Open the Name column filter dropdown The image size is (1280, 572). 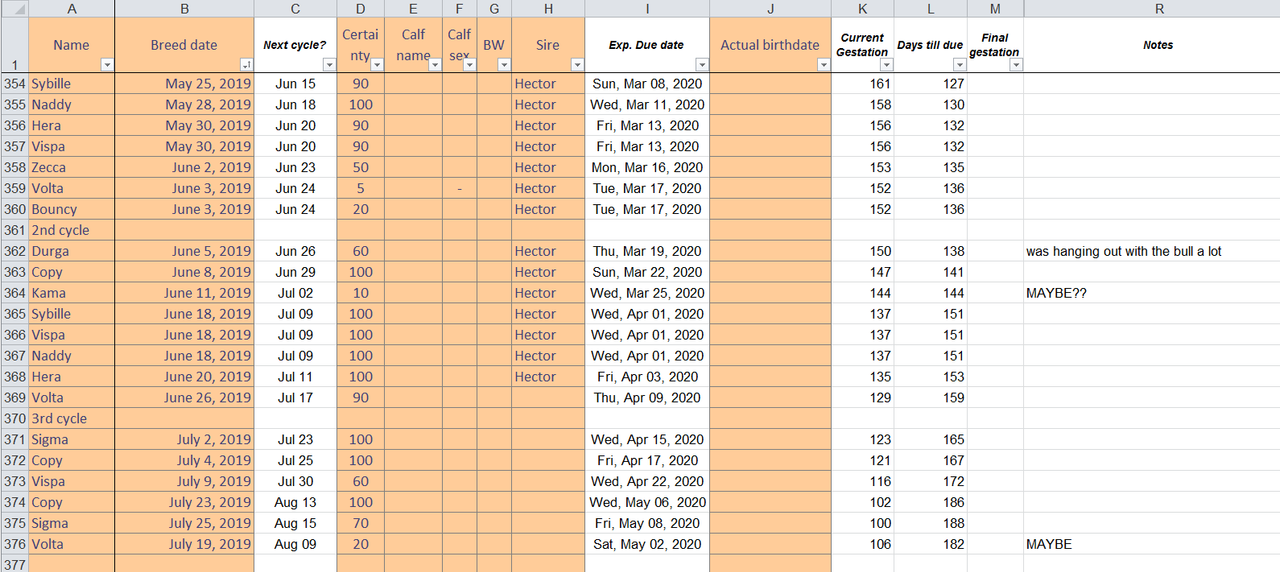coord(107,65)
